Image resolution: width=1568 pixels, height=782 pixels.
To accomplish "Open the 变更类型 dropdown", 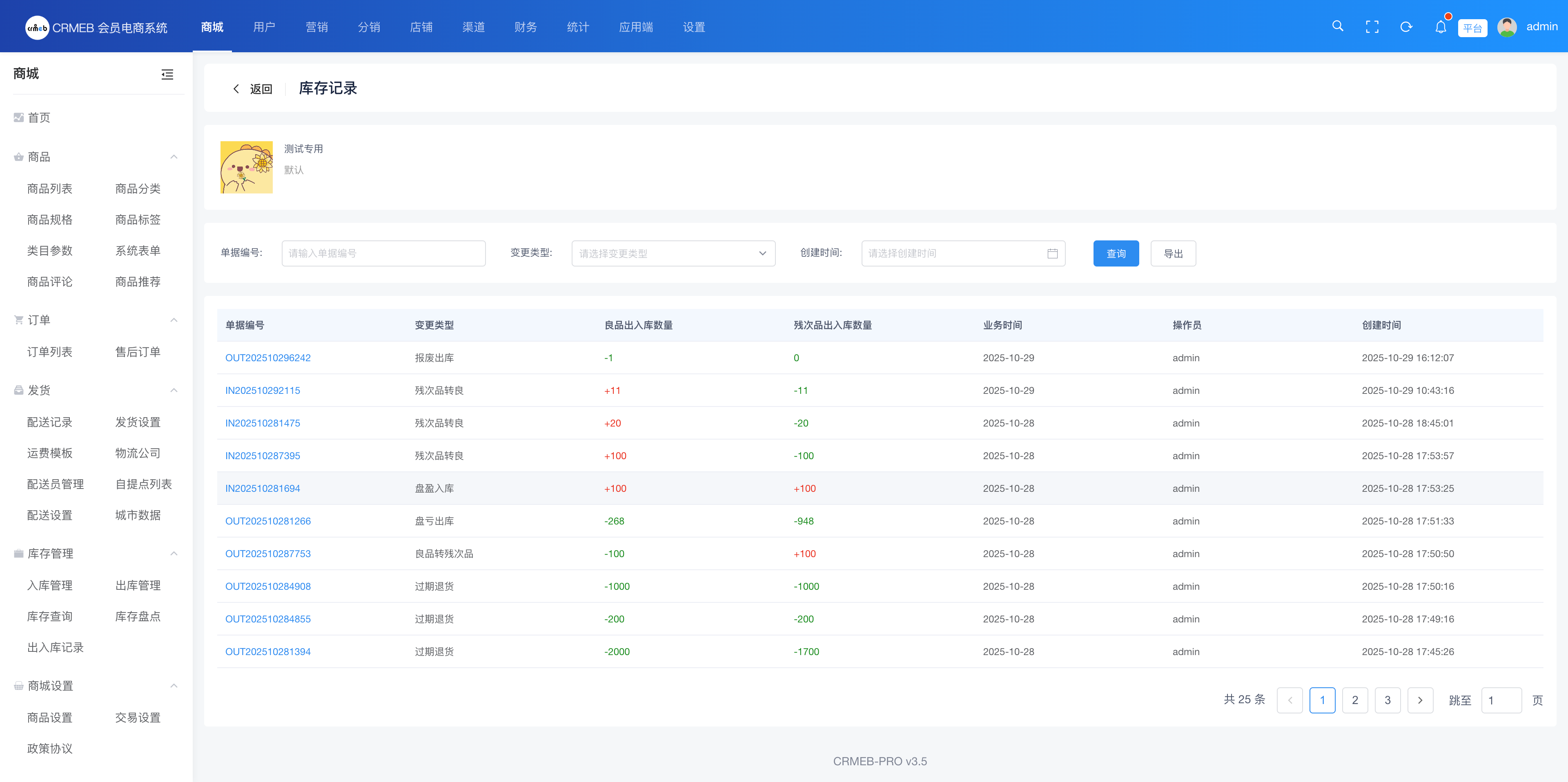I will (673, 253).
